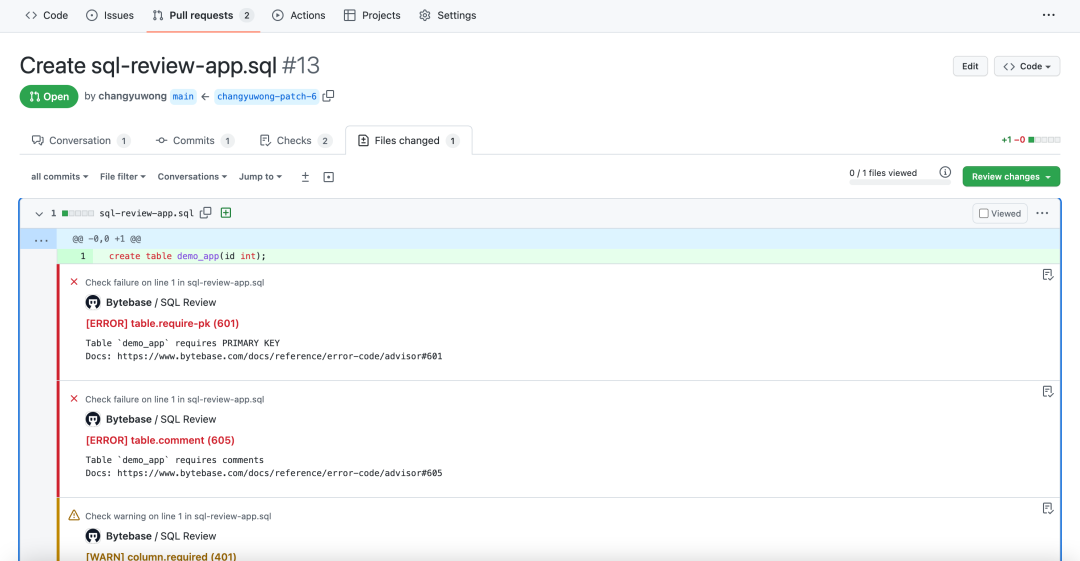Click the Actions play circle icon
This screenshot has width=1080, height=561.
coord(278,15)
